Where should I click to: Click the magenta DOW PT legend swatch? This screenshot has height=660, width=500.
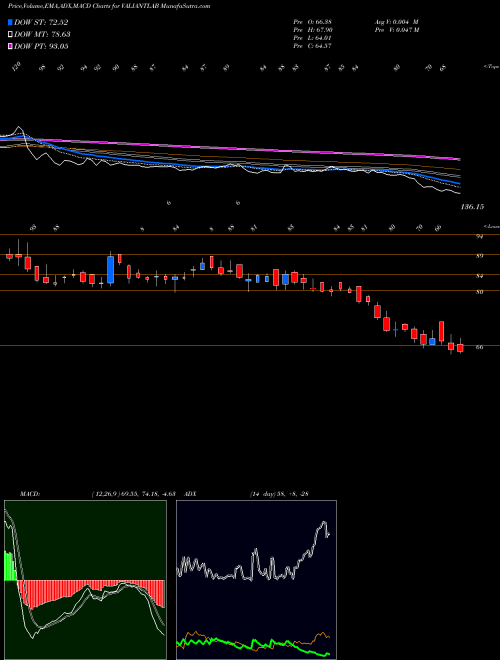(10, 46)
